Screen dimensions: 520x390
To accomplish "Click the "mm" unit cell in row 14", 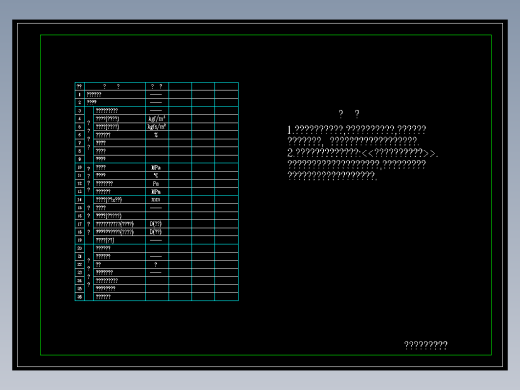I will (x=157, y=200).
